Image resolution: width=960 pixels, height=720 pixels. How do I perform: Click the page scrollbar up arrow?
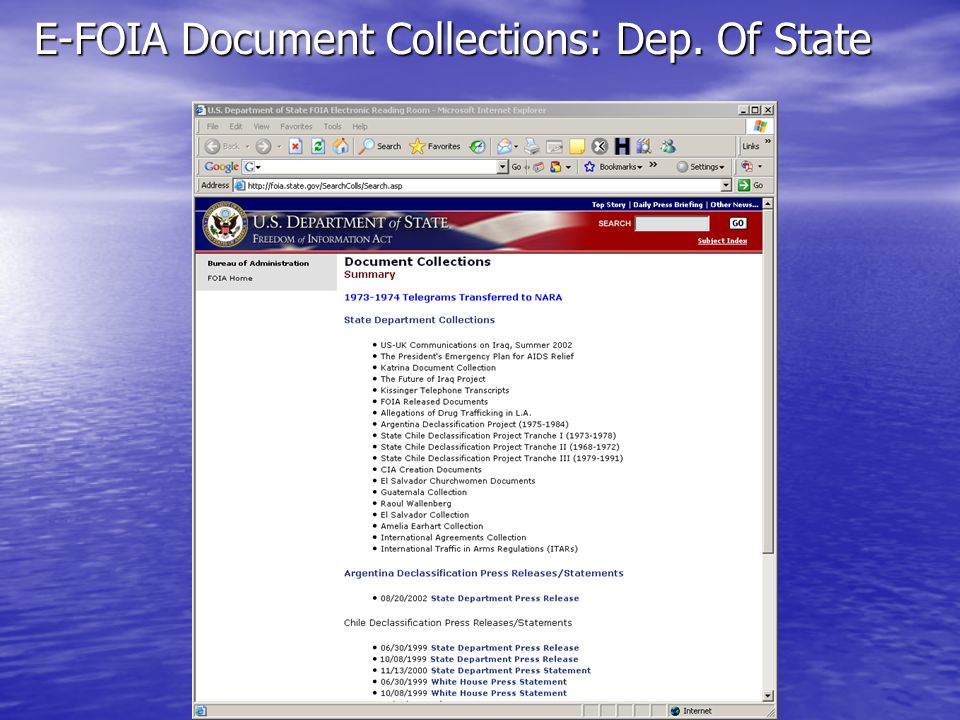pos(768,203)
